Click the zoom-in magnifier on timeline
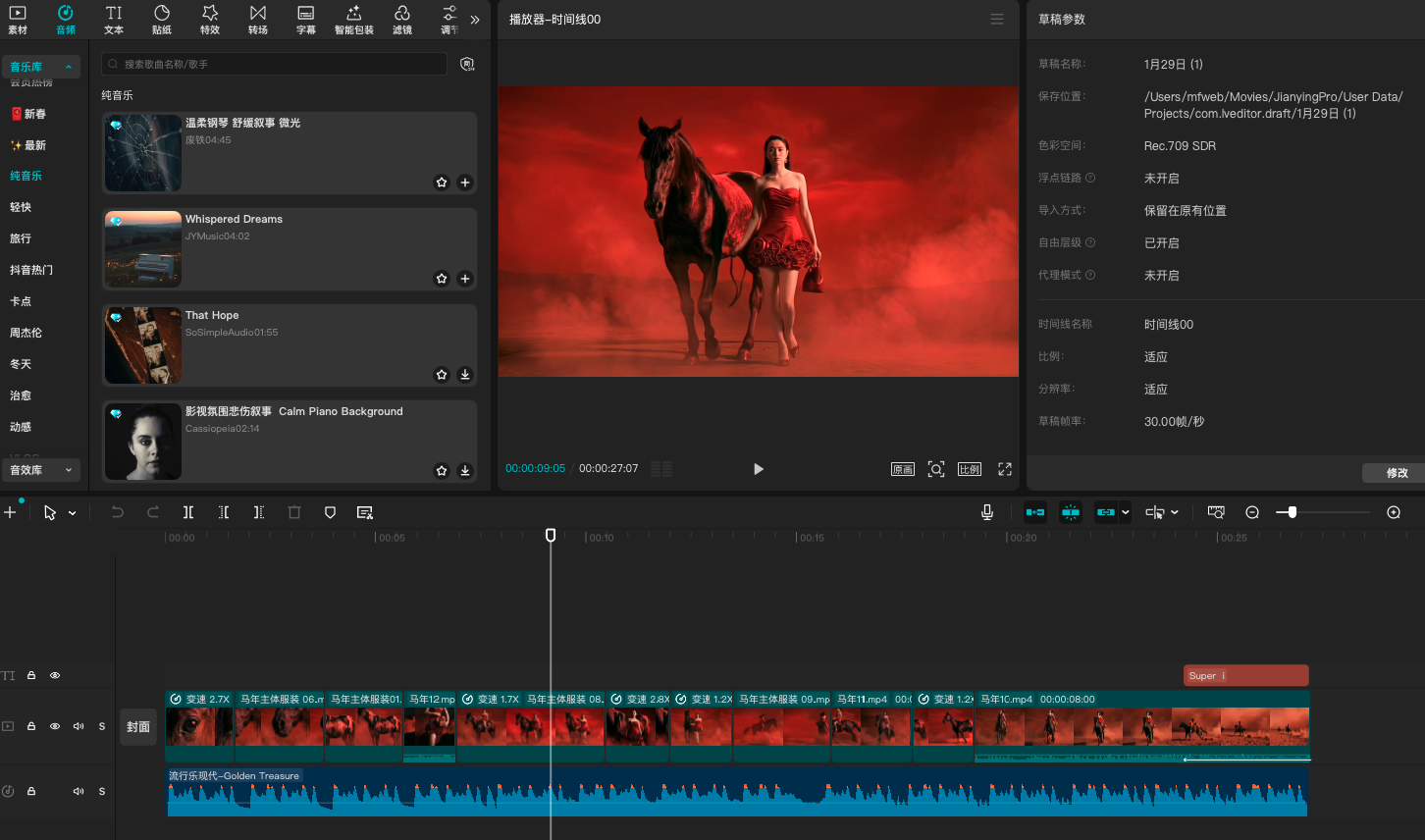 coord(1394,512)
